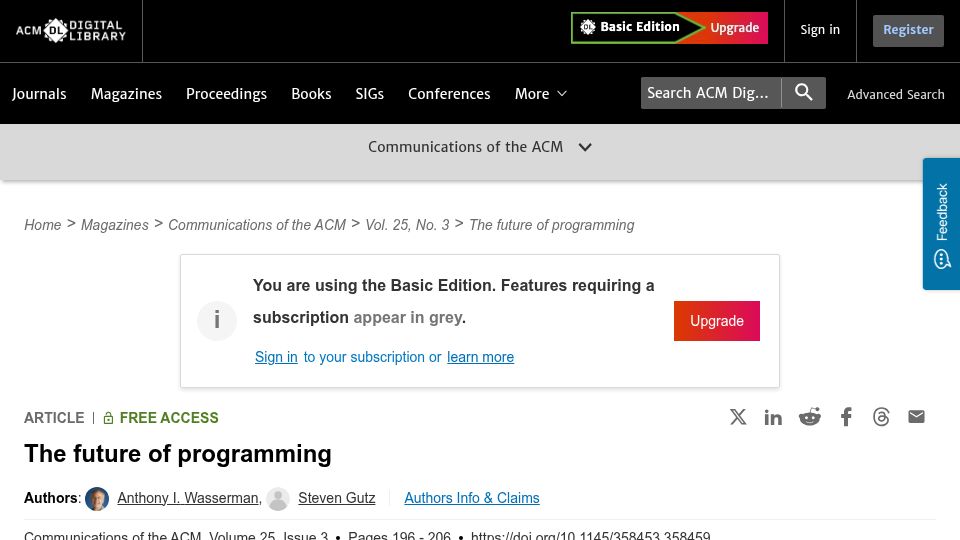Open the Books menu item

point(311,94)
